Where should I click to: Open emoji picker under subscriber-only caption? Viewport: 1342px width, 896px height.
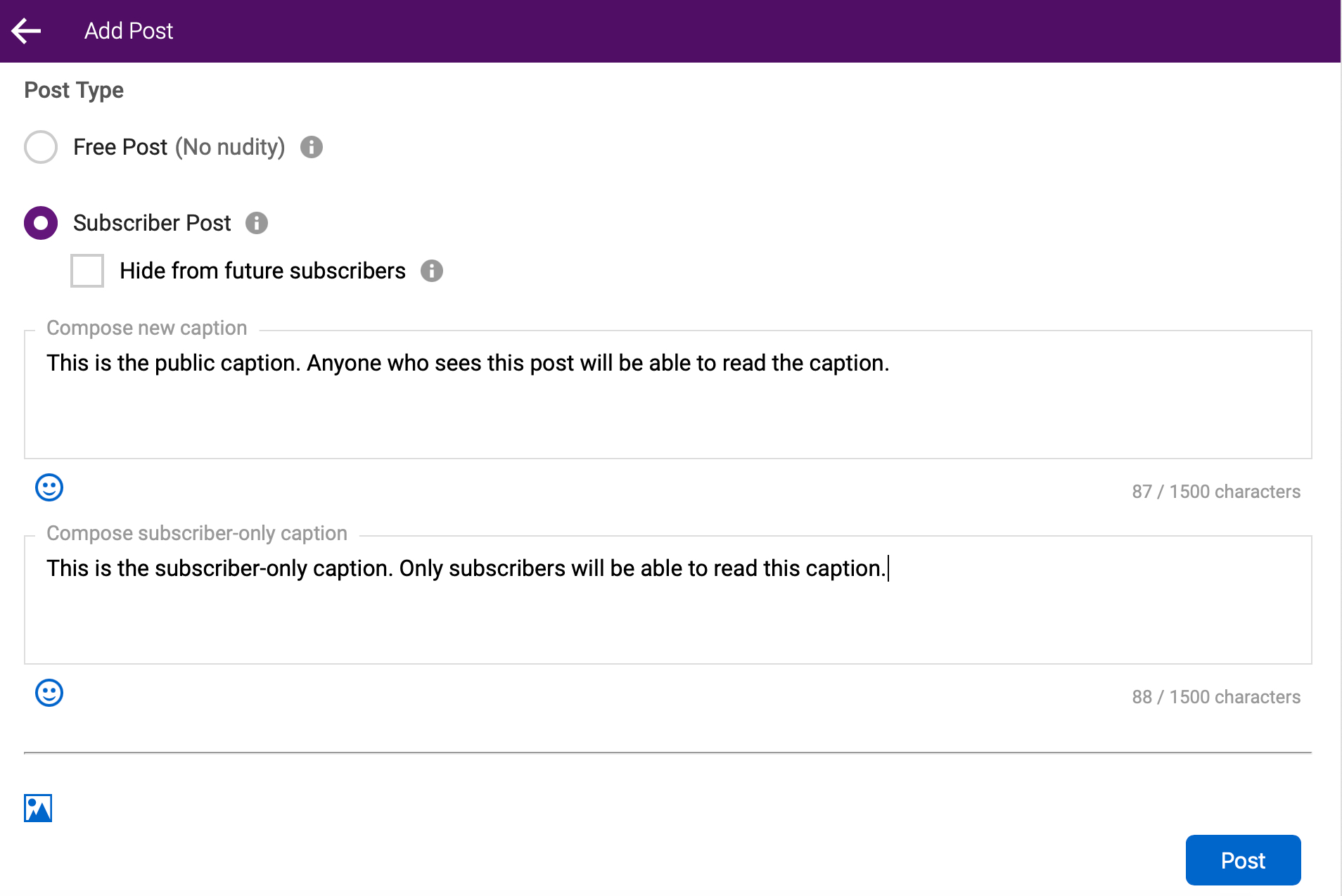(x=49, y=693)
